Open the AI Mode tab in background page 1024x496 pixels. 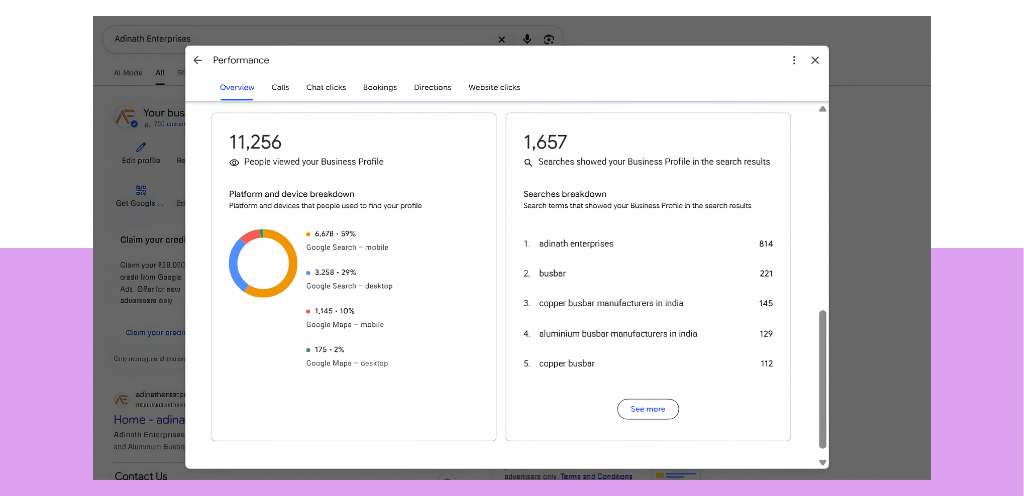click(x=128, y=73)
